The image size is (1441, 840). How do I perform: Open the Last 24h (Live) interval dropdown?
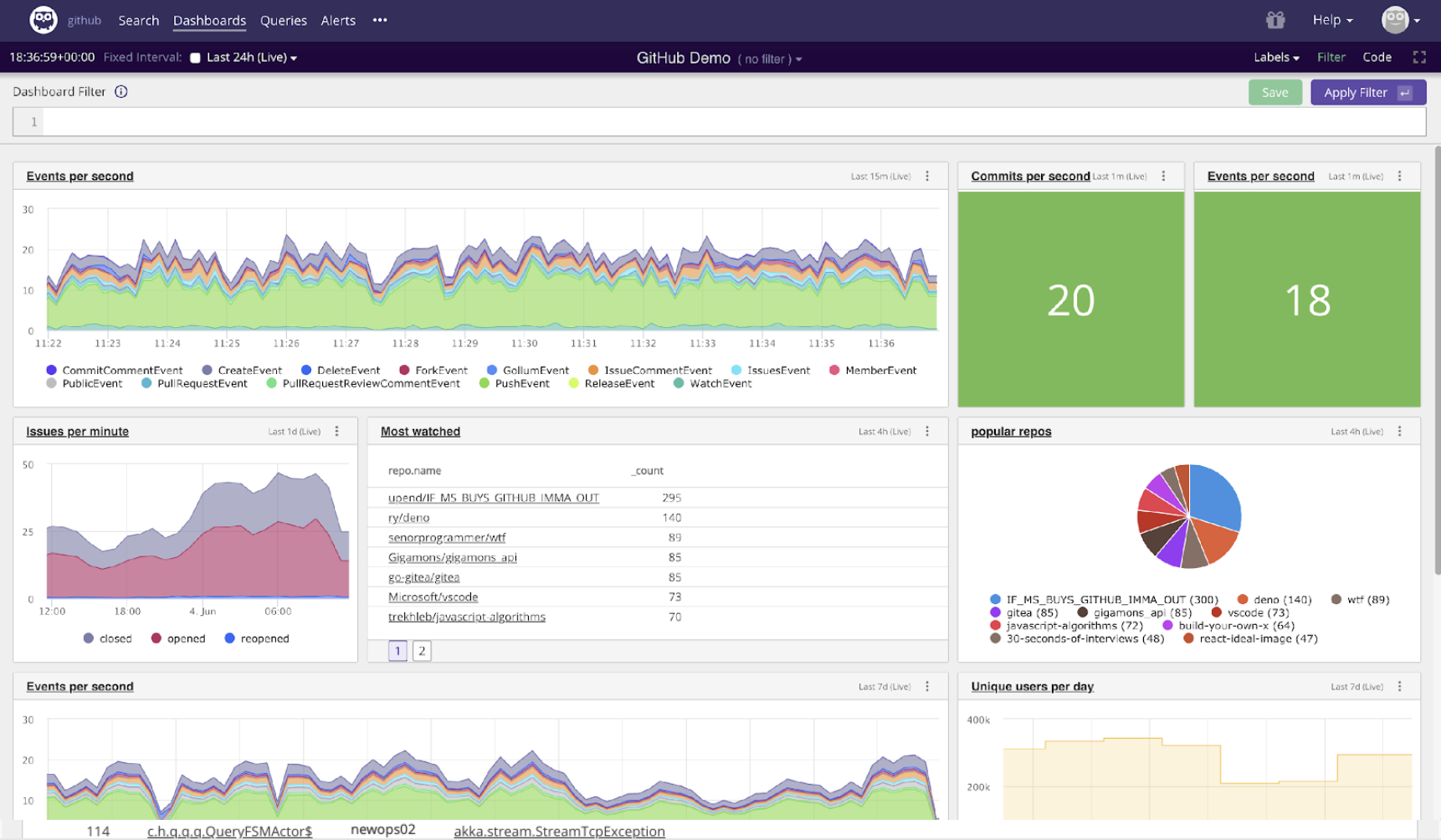click(x=252, y=57)
